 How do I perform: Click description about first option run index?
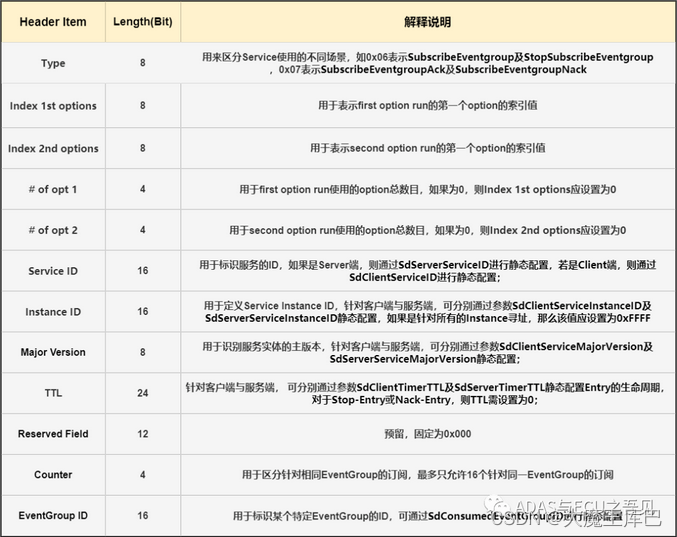427,106
